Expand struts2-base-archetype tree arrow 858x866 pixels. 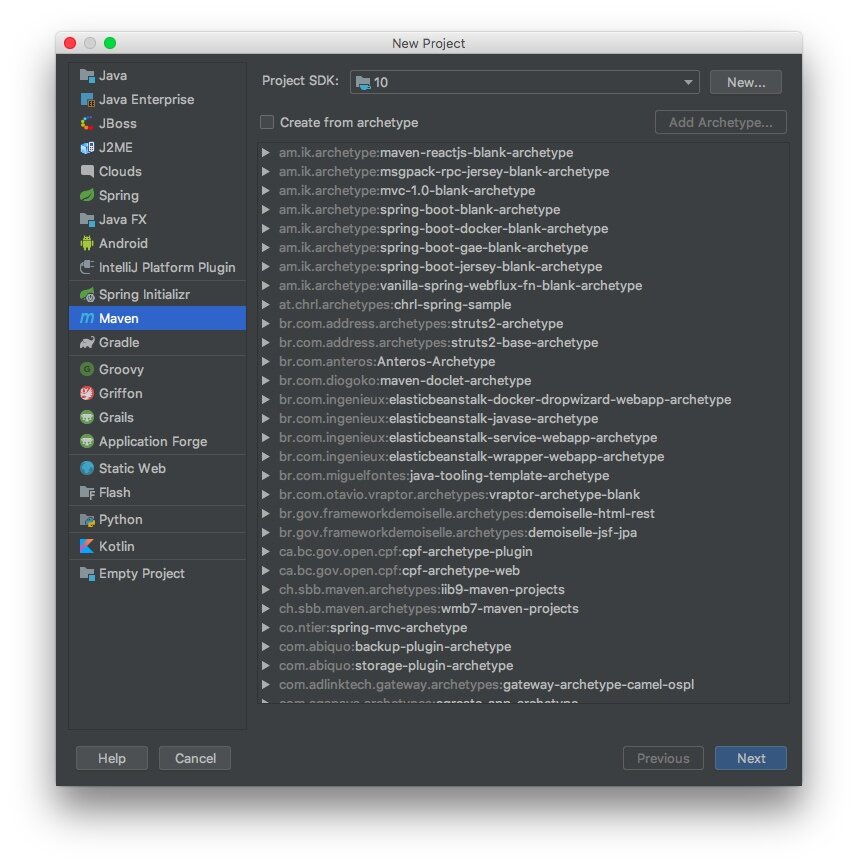pyautogui.click(x=266, y=342)
